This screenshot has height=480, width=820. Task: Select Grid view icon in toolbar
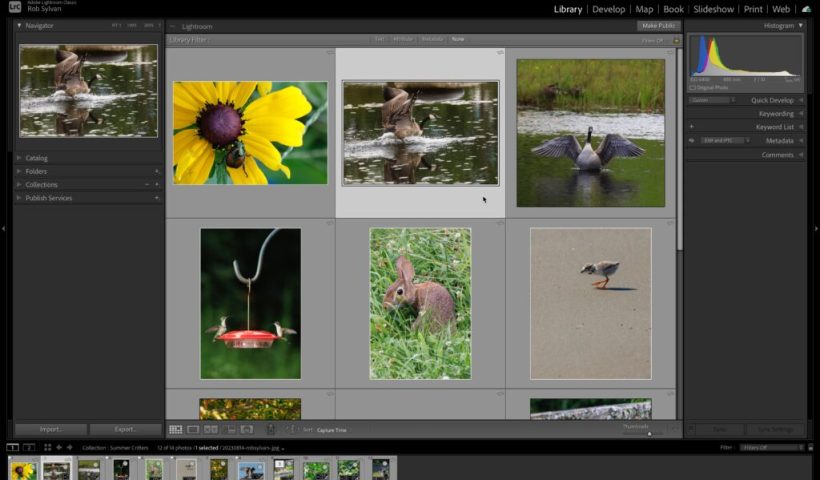[176, 430]
